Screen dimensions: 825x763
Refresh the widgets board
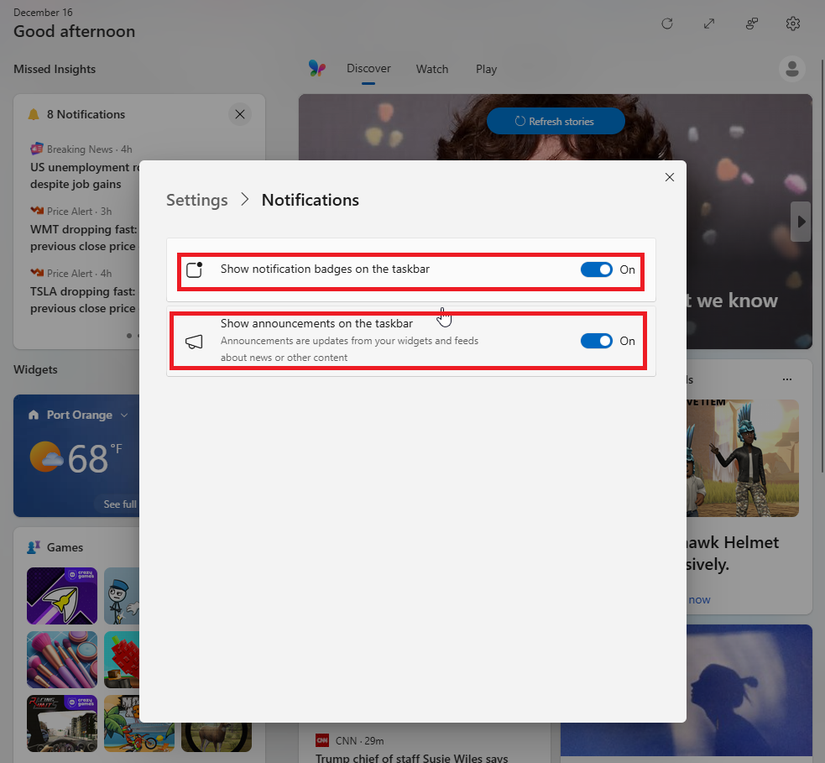point(667,23)
